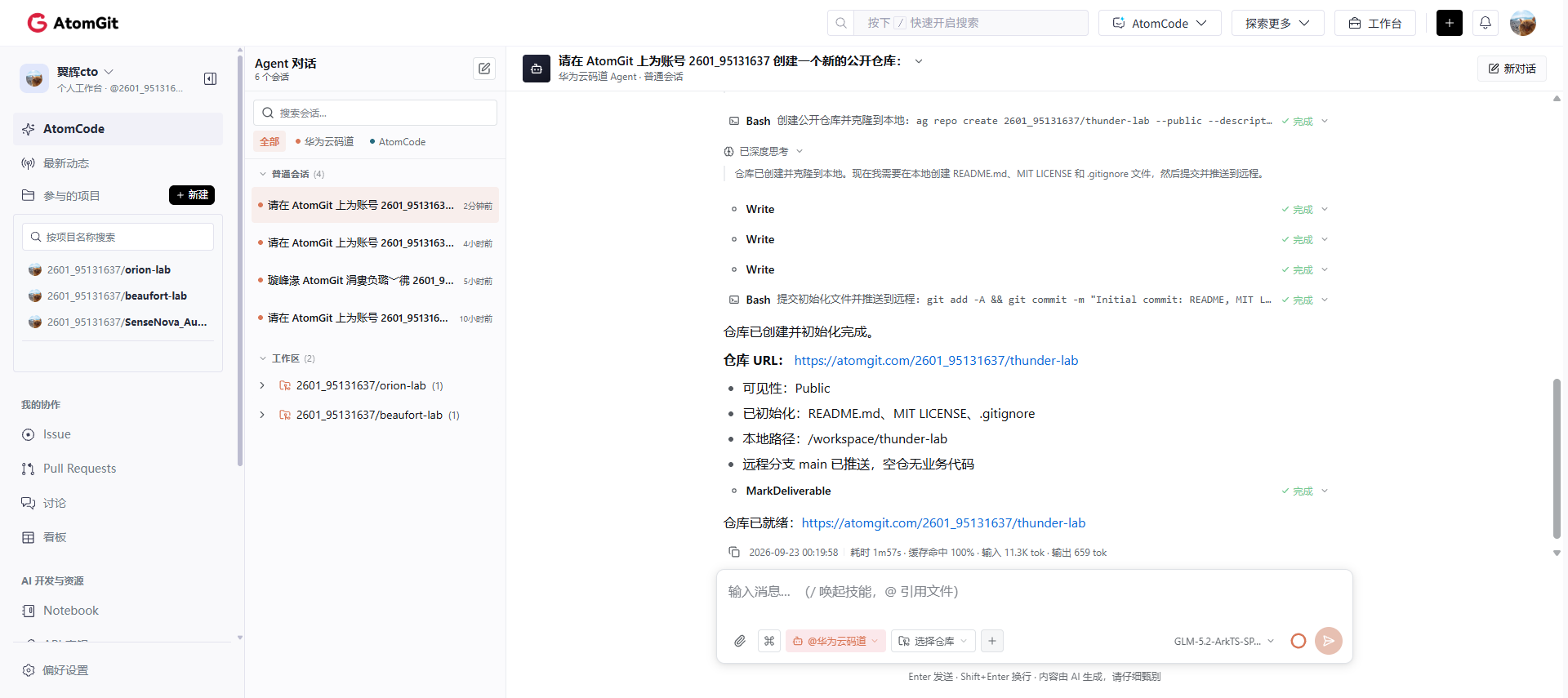This screenshot has width=1568, height=698.
Task: Open the conversation from 10小时前
Action: [376, 318]
